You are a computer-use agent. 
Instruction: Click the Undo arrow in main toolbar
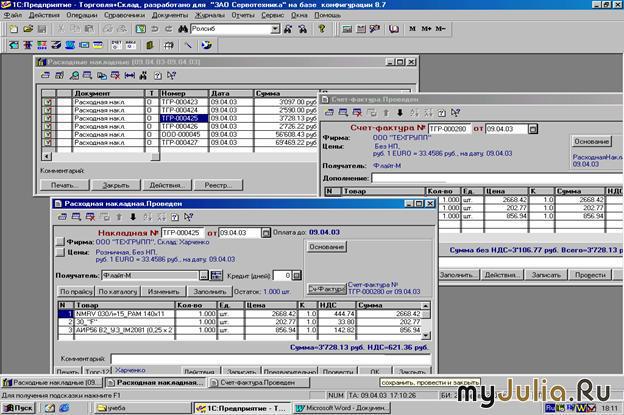(155, 29)
